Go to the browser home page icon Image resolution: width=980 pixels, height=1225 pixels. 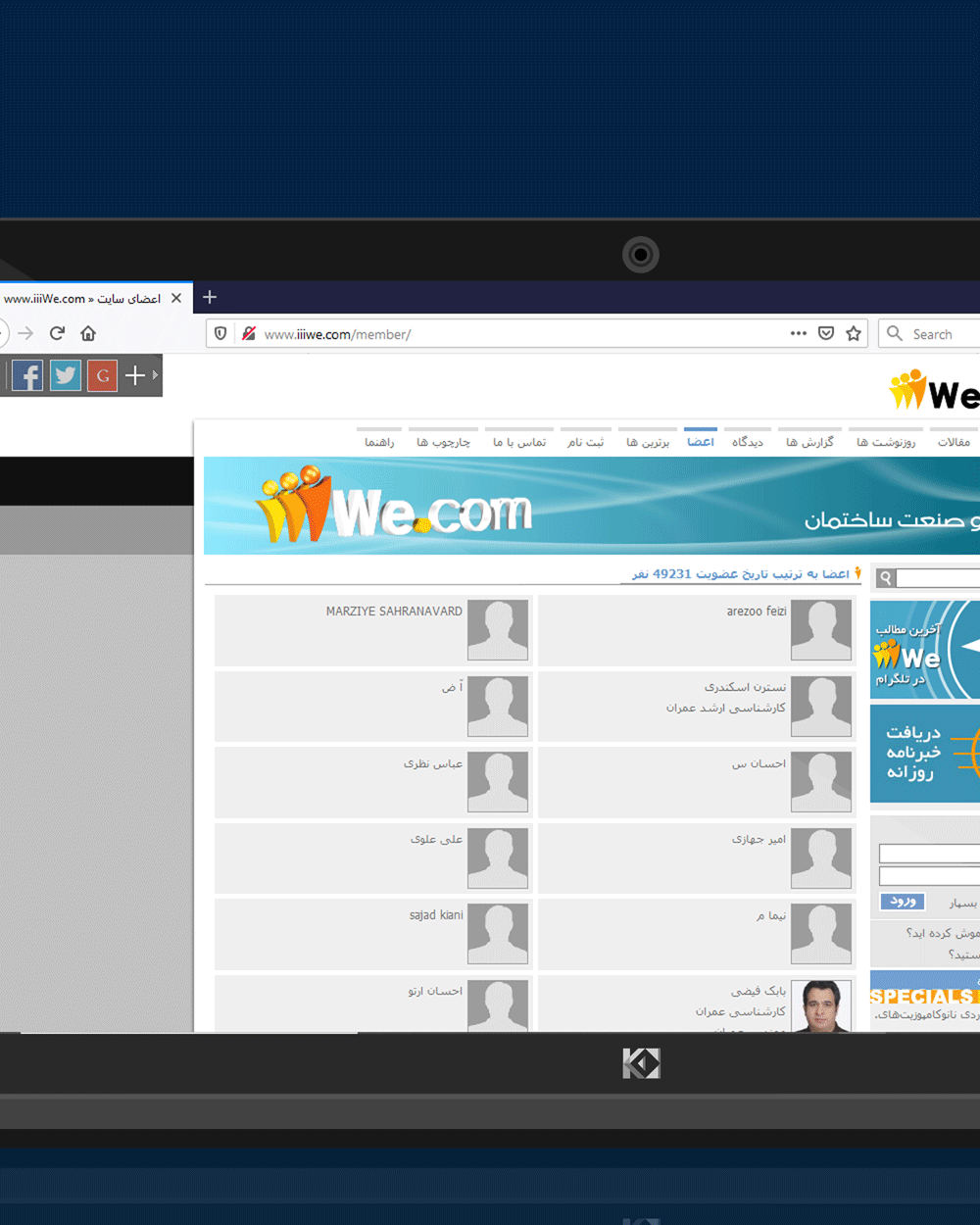coord(88,333)
